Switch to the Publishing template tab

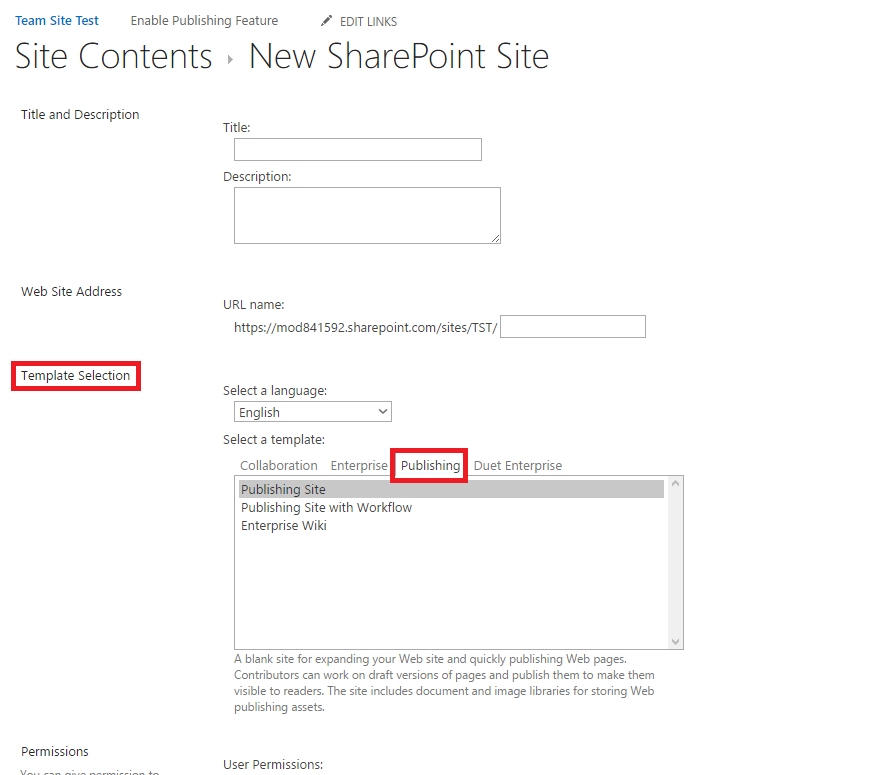point(430,465)
